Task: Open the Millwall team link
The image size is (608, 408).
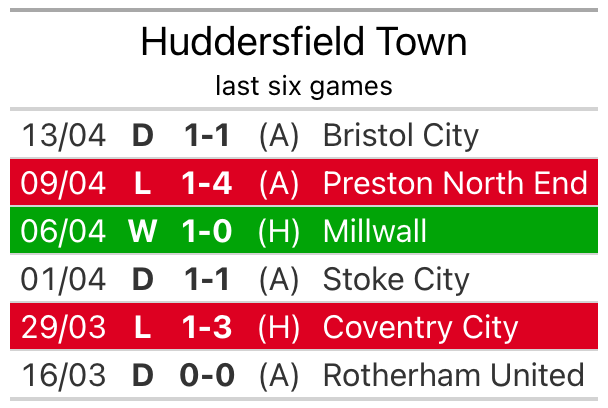Action: pos(374,231)
